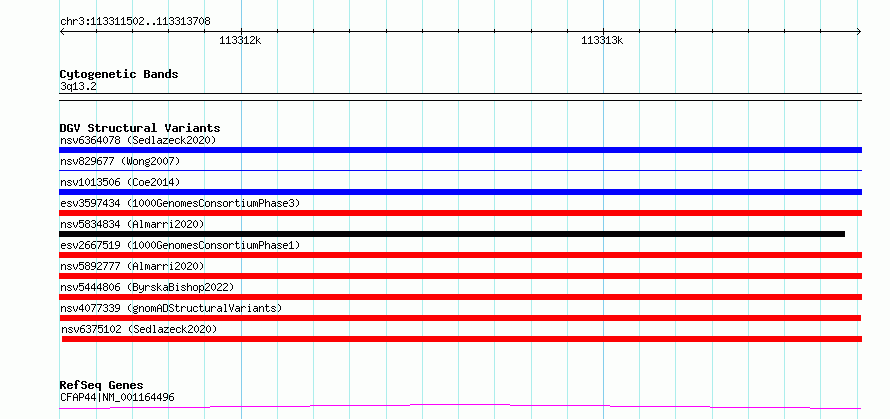
Task: Click the nsv5834834 (Almarri2020) label
Action: click(x=132, y=224)
